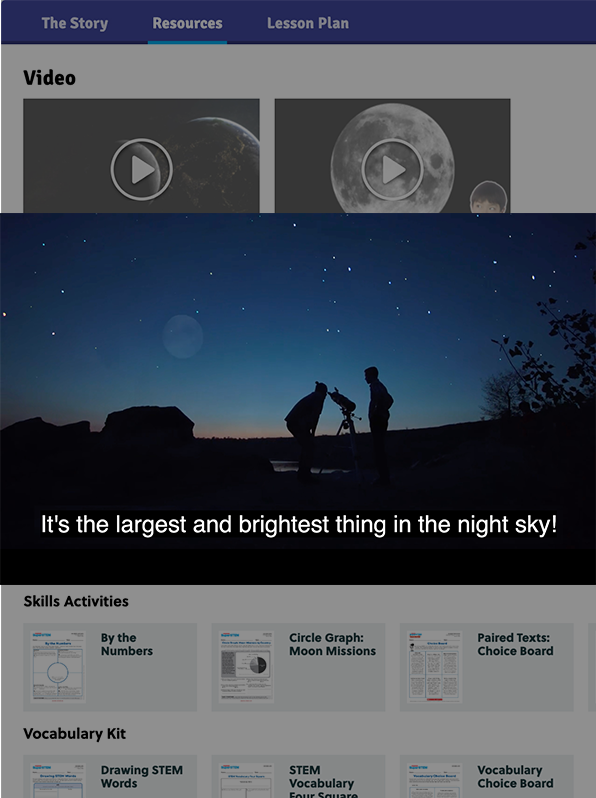
Task: Open The Story tab
Action: (75, 23)
